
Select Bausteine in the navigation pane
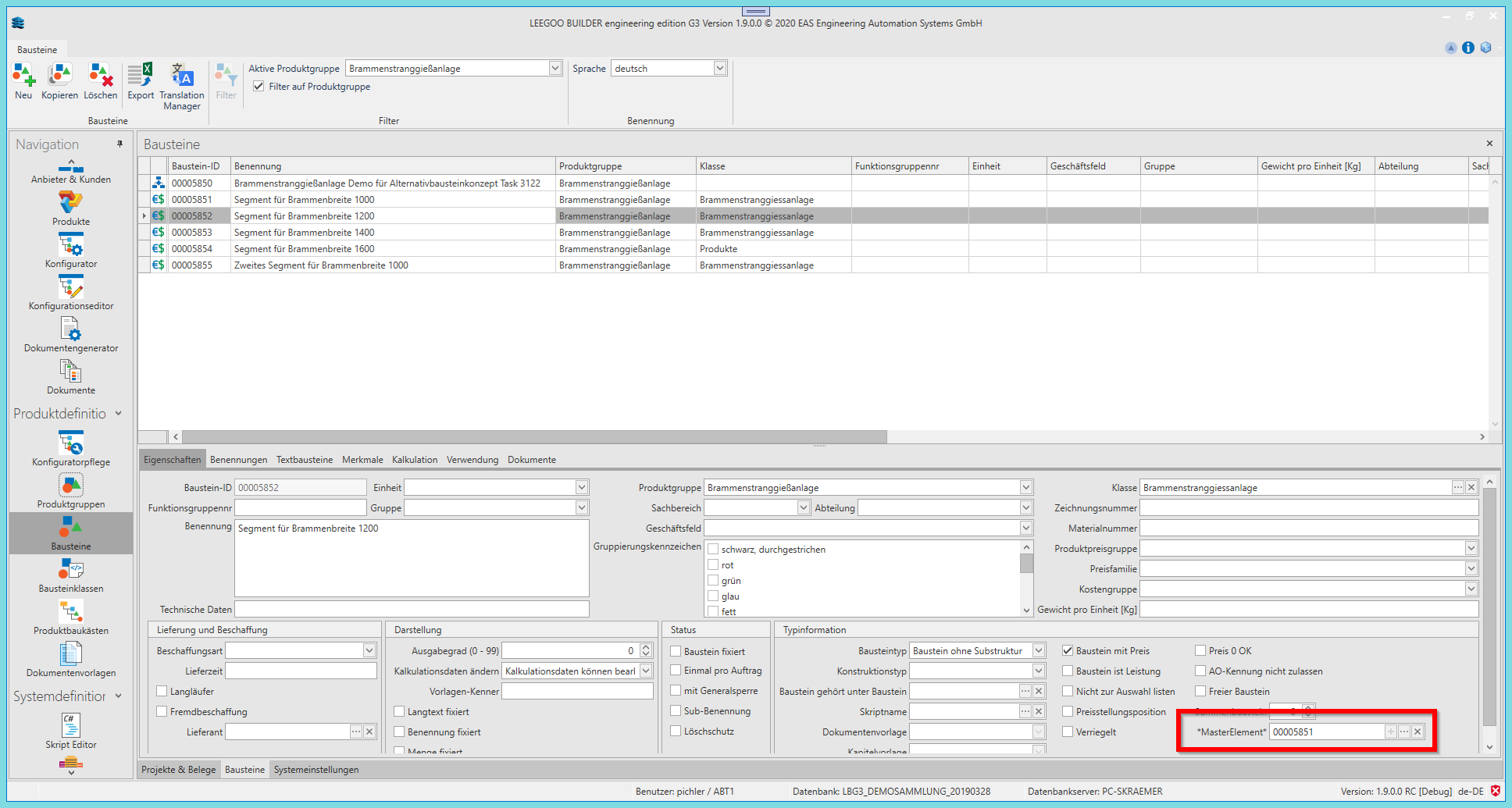(71, 533)
